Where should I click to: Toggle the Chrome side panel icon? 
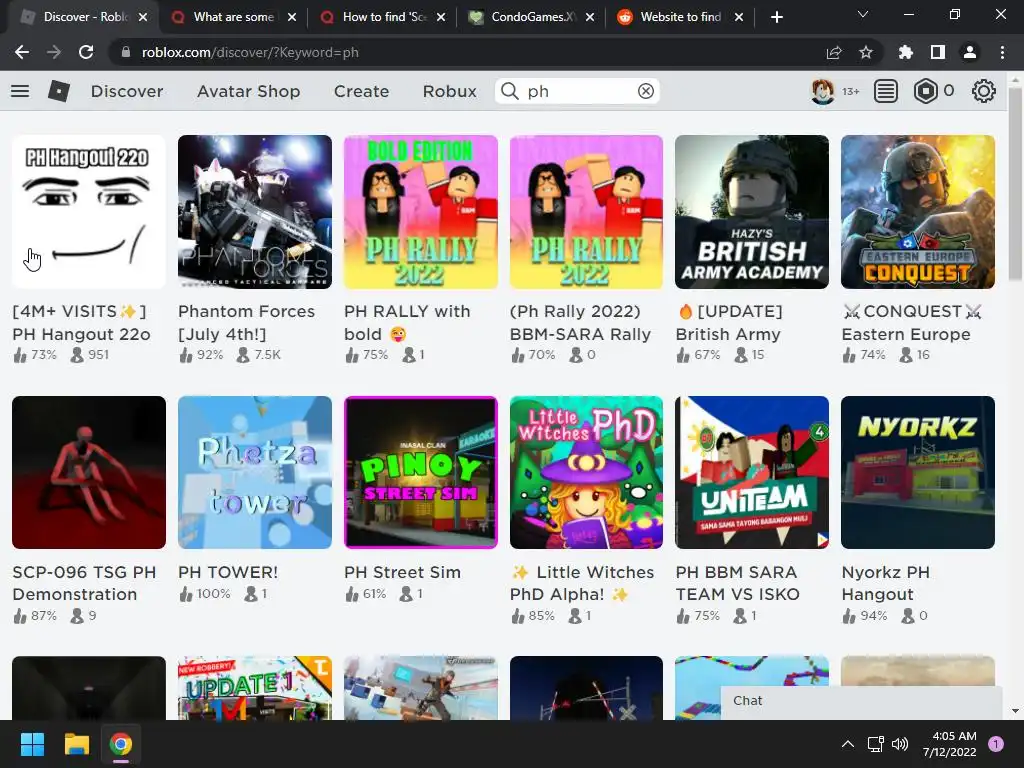click(x=938, y=52)
